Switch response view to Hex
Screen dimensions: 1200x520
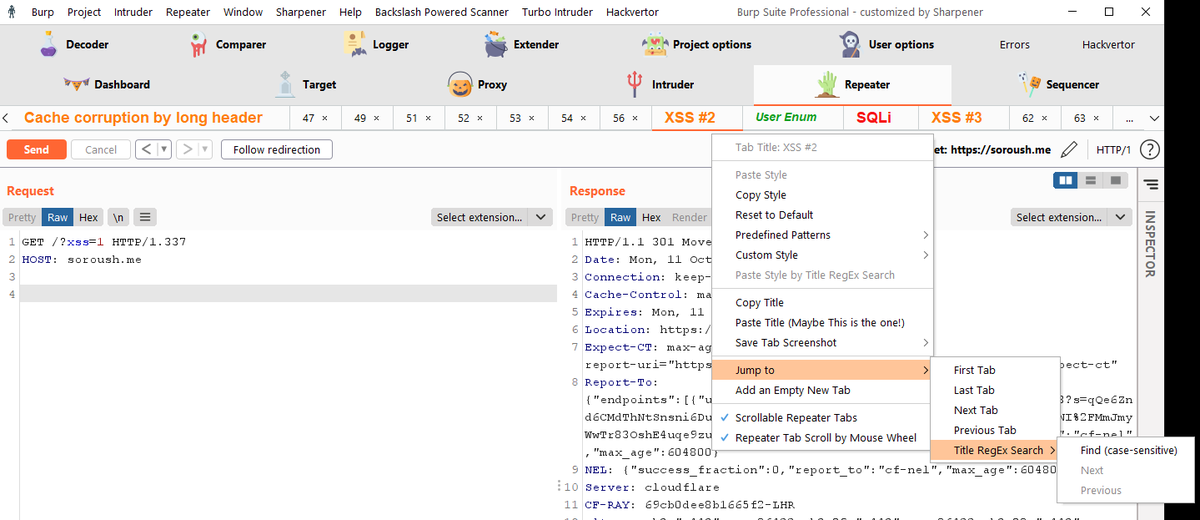pyautogui.click(x=651, y=217)
